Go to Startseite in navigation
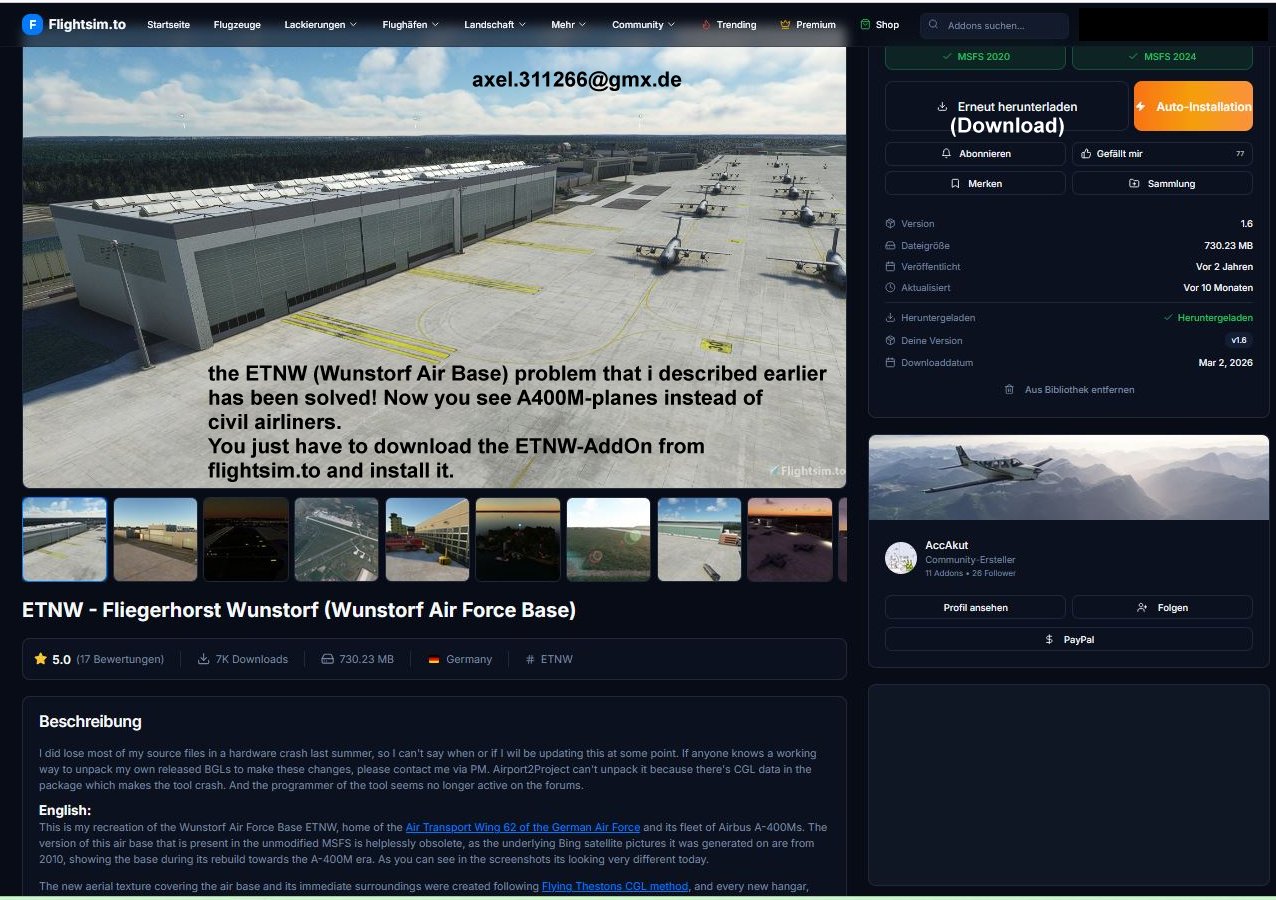The width and height of the screenshot is (1276, 900). click(168, 25)
